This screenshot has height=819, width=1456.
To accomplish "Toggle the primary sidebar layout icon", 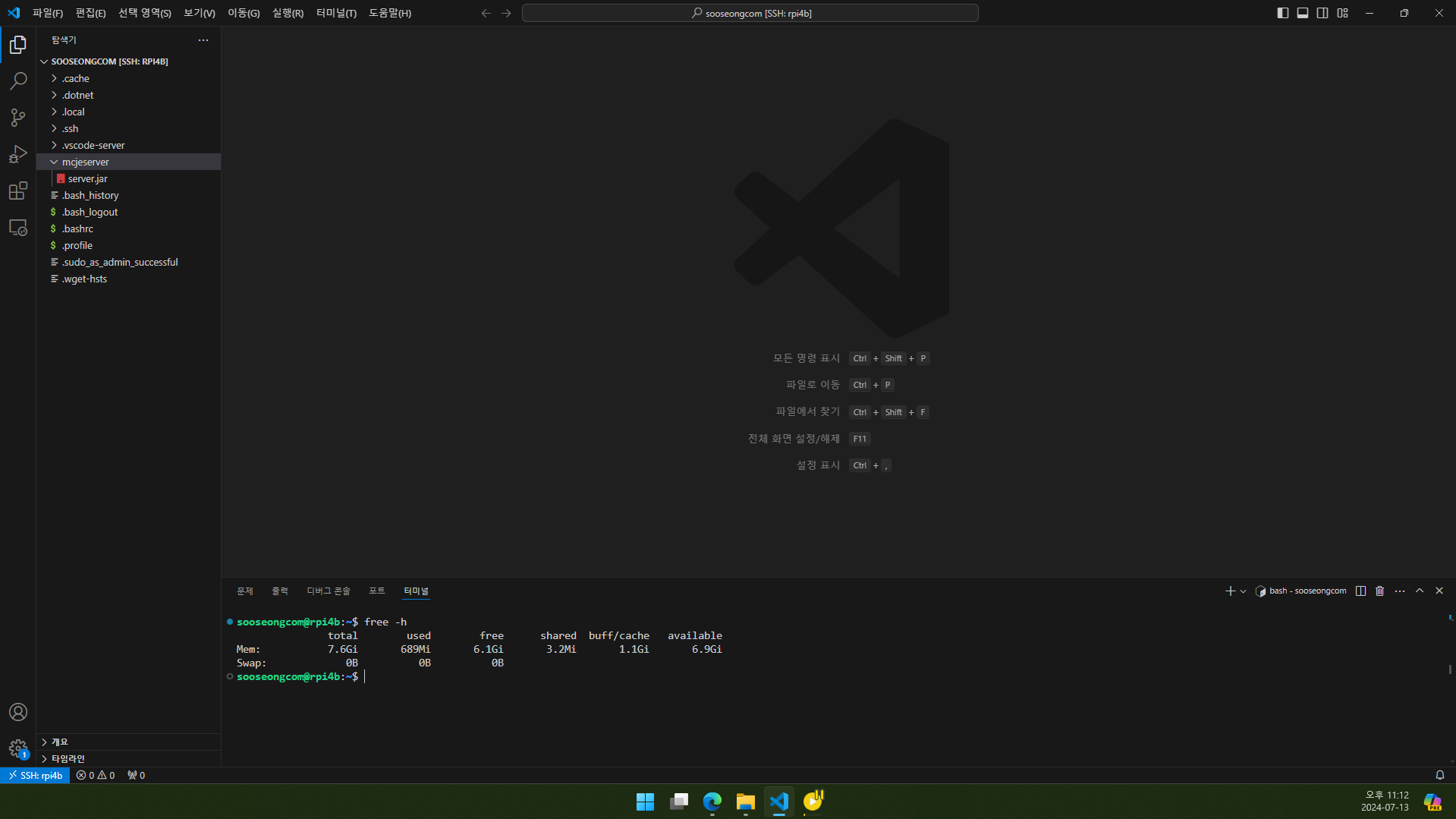I will (1283, 13).
